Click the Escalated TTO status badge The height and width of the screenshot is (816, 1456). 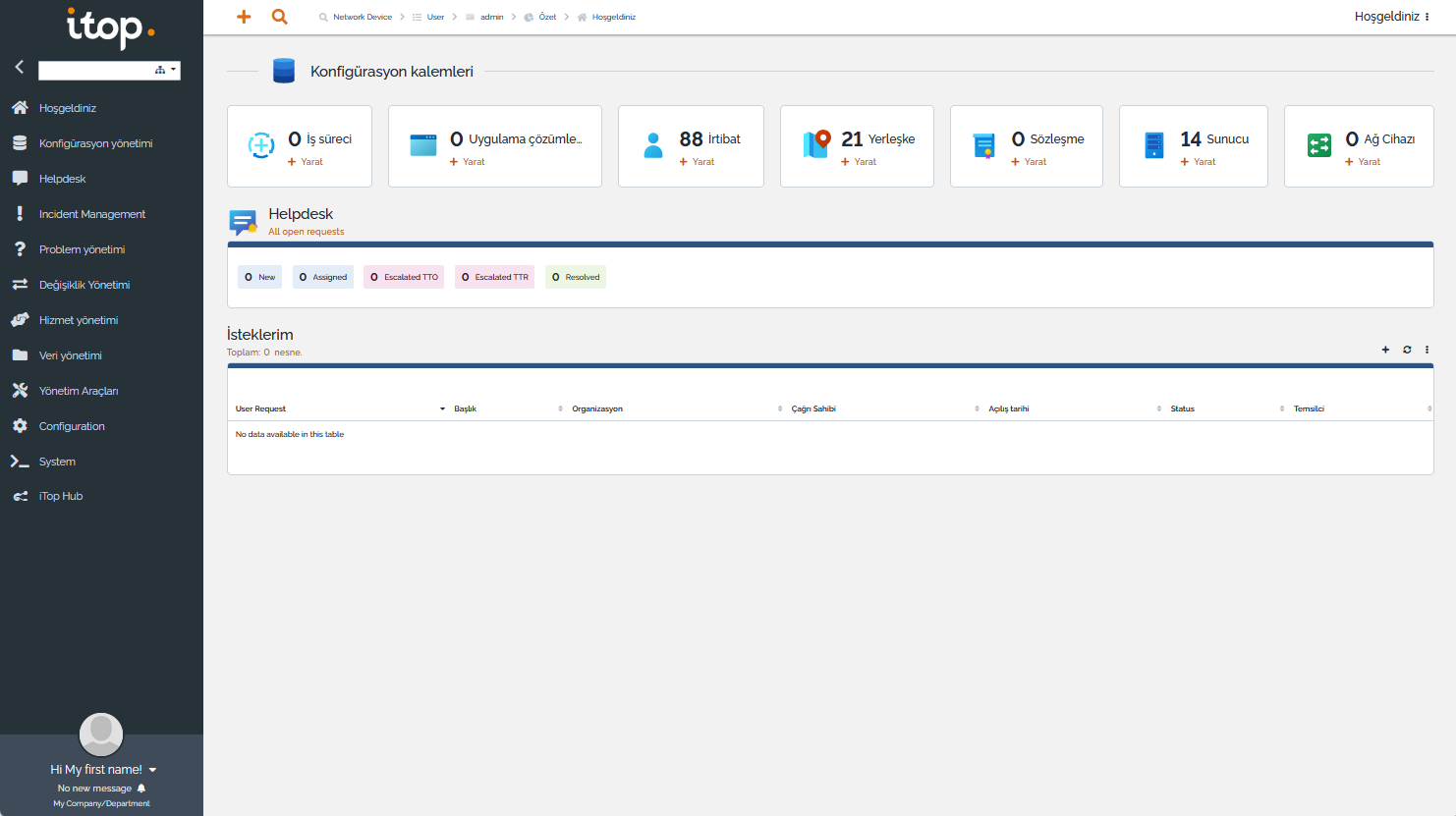pyautogui.click(x=404, y=277)
